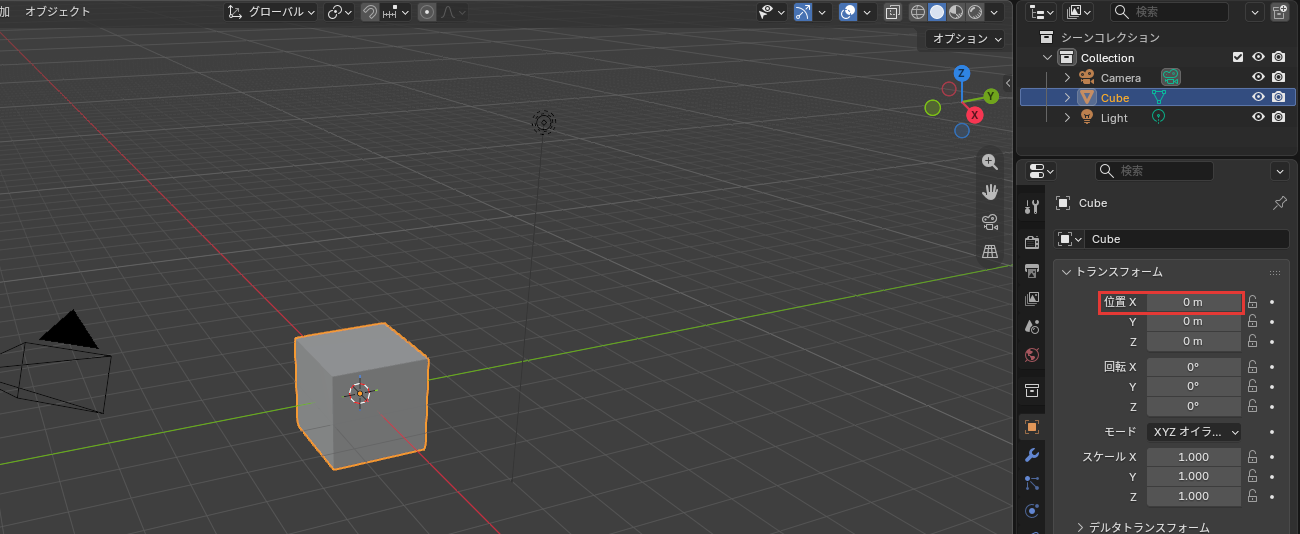Switch to solid viewport shading
The image size is (1300, 534).
937,12
